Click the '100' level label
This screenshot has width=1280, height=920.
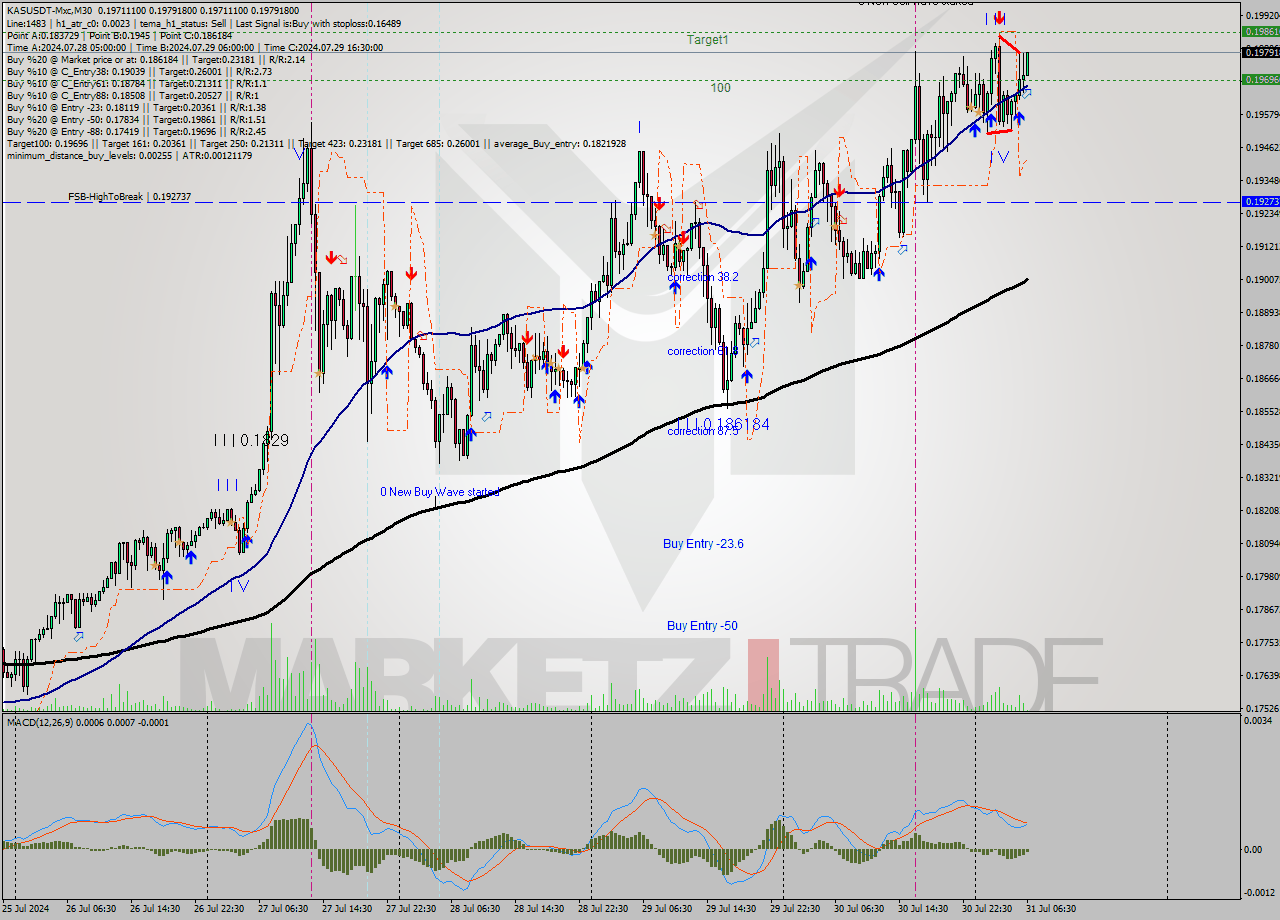(720, 88)
